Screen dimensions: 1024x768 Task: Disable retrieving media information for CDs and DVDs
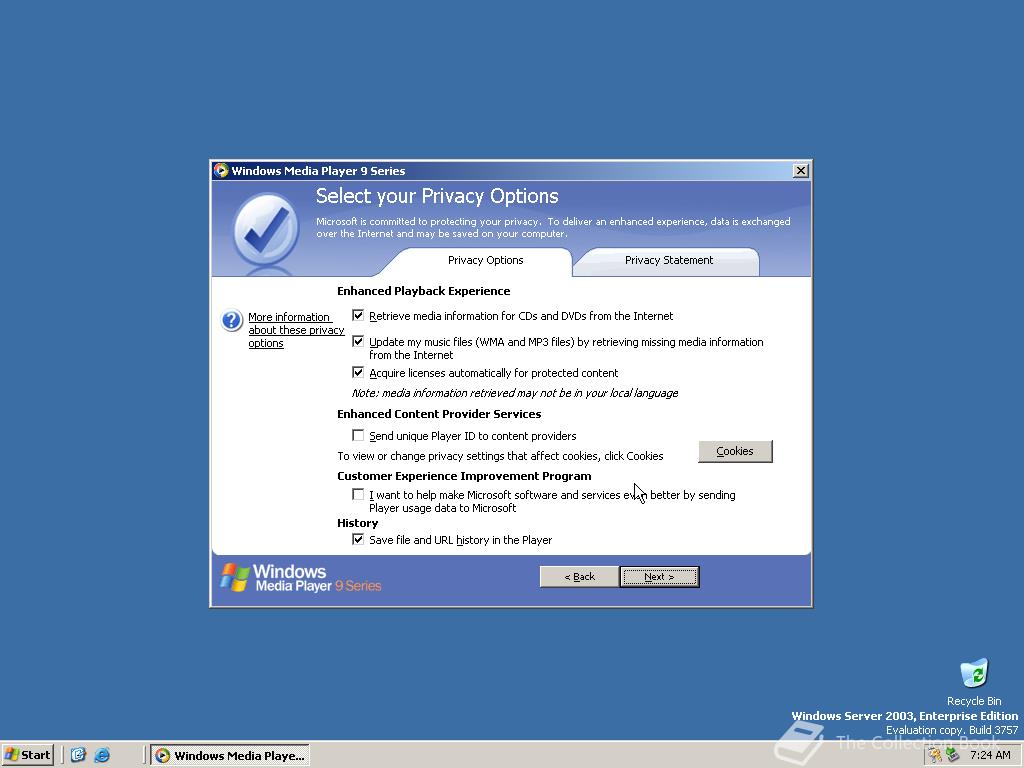click(358, 315)
